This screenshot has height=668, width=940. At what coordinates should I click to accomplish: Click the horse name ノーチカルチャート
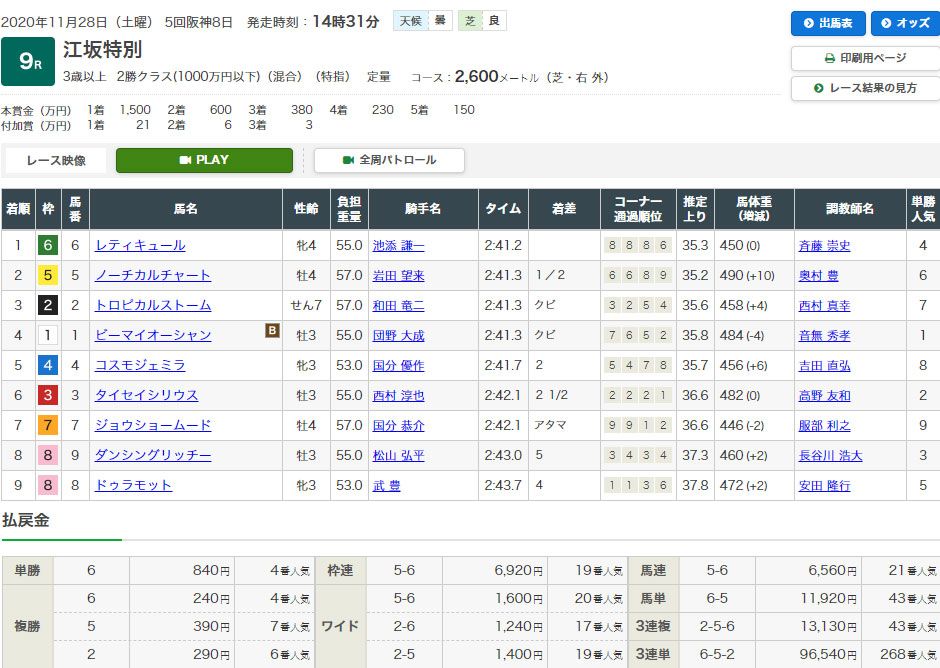(153, 275)
